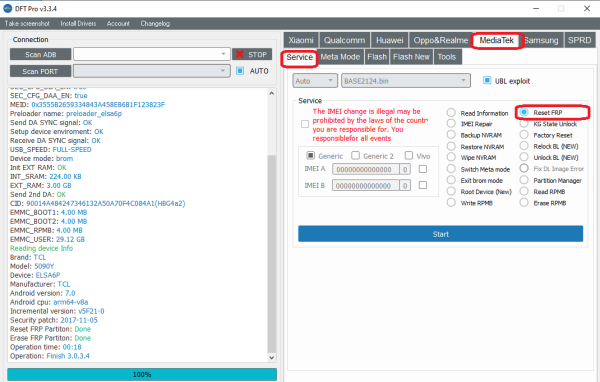Screen dimensions: 600x382
Task: Open the Install Drivers menu
Action: point(78,23)
